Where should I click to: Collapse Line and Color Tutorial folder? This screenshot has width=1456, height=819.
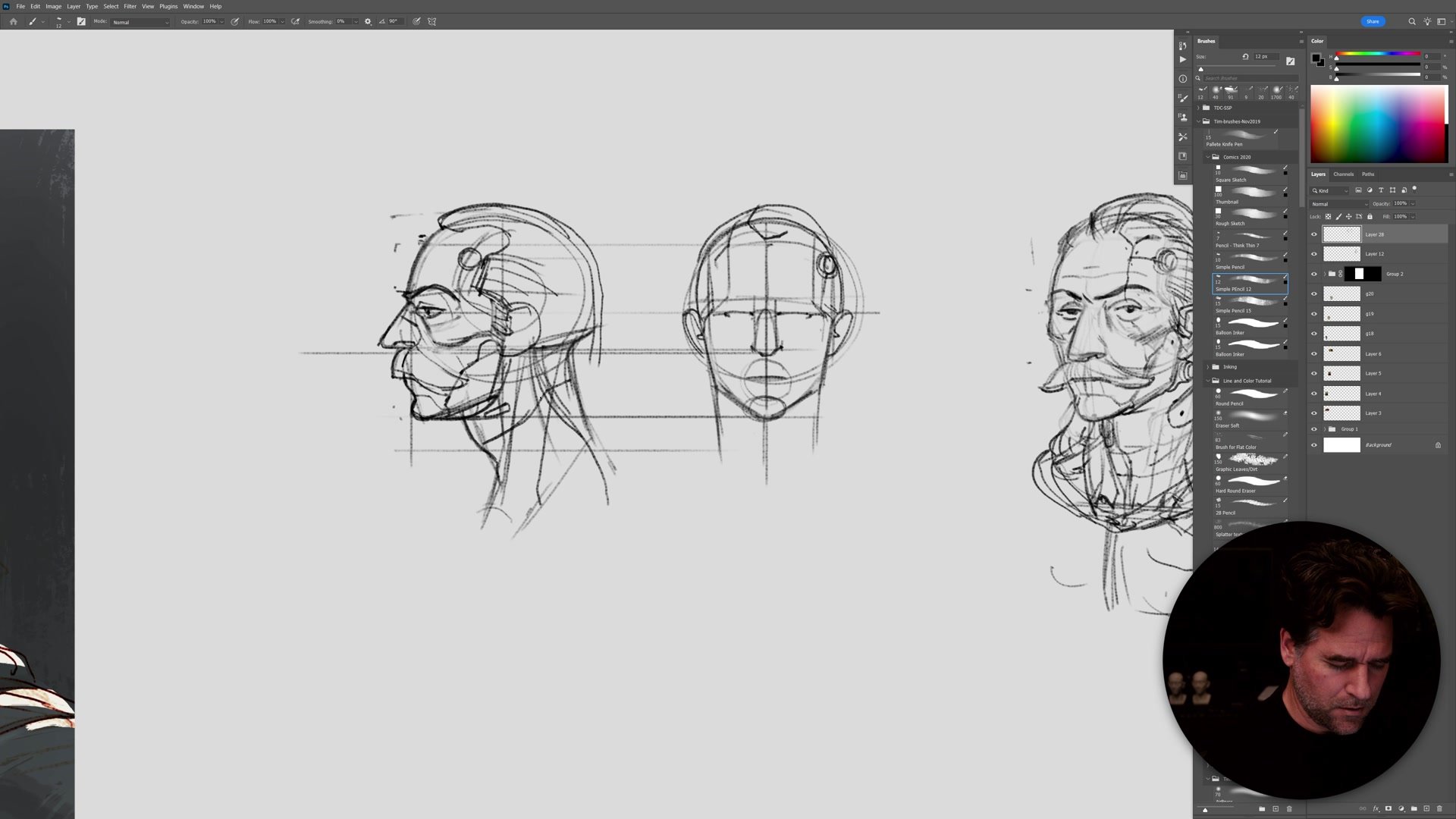[1208, 381]
